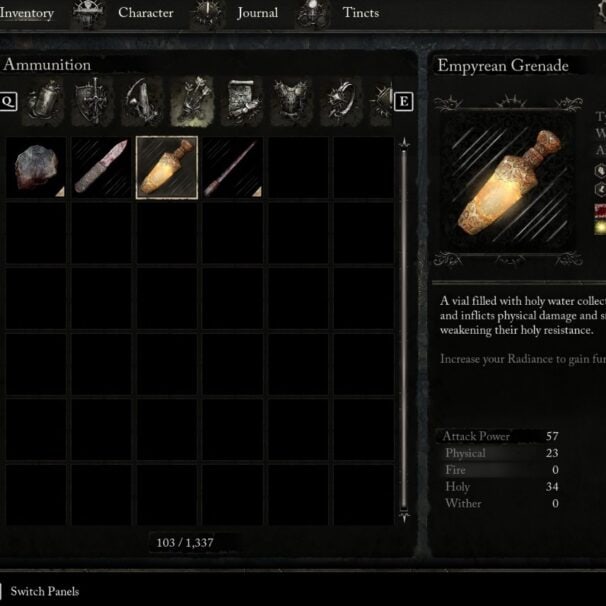The height and width of the screenshot is (606, 606).
Task: Select the highlighted ammunition category icon
Action: 192,102
